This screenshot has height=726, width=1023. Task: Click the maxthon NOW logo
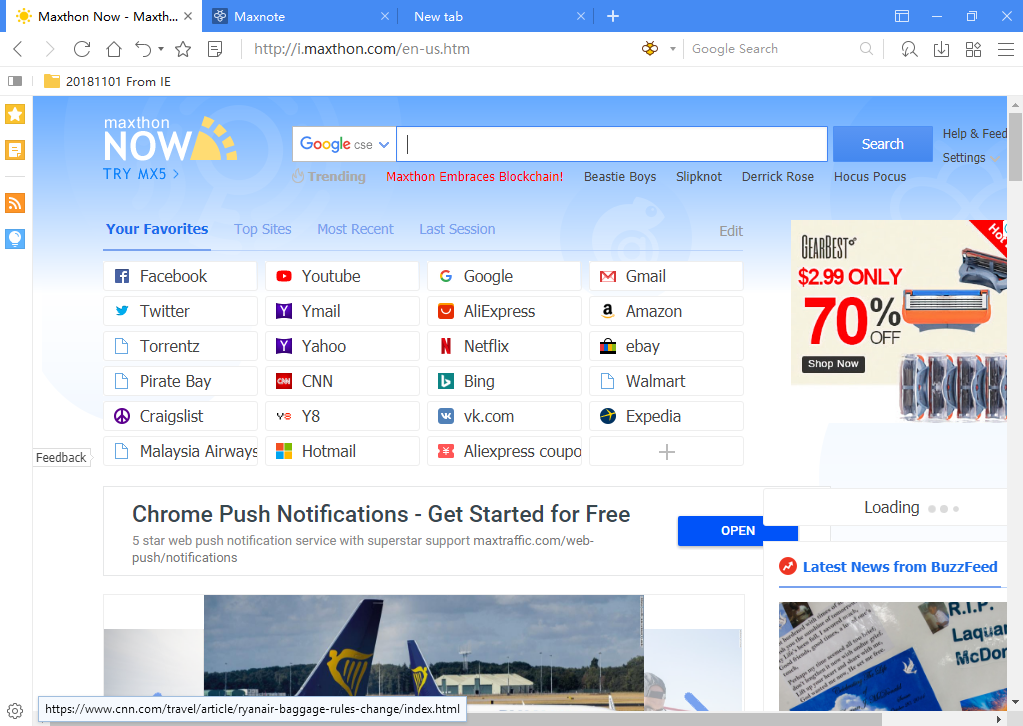click(170, 139)
